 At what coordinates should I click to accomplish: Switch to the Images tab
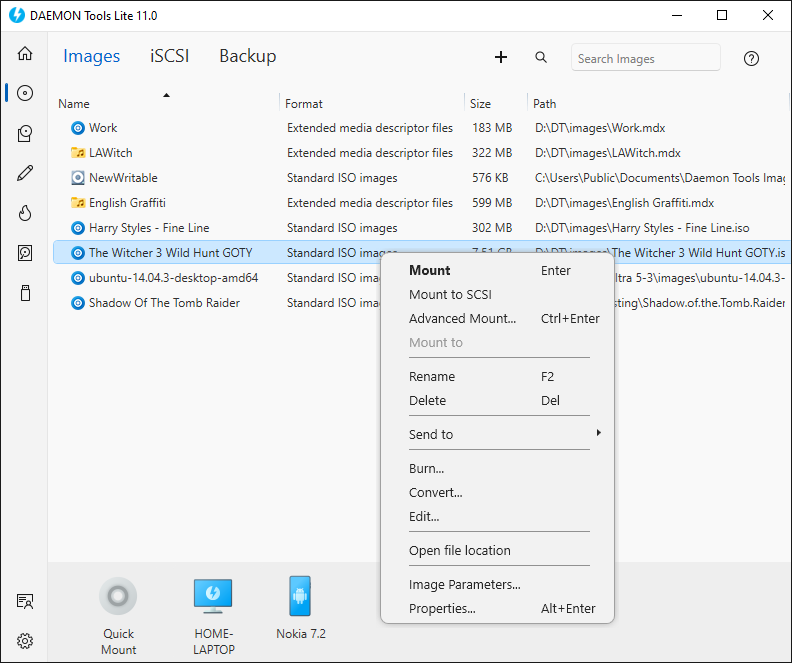[91, 56]
